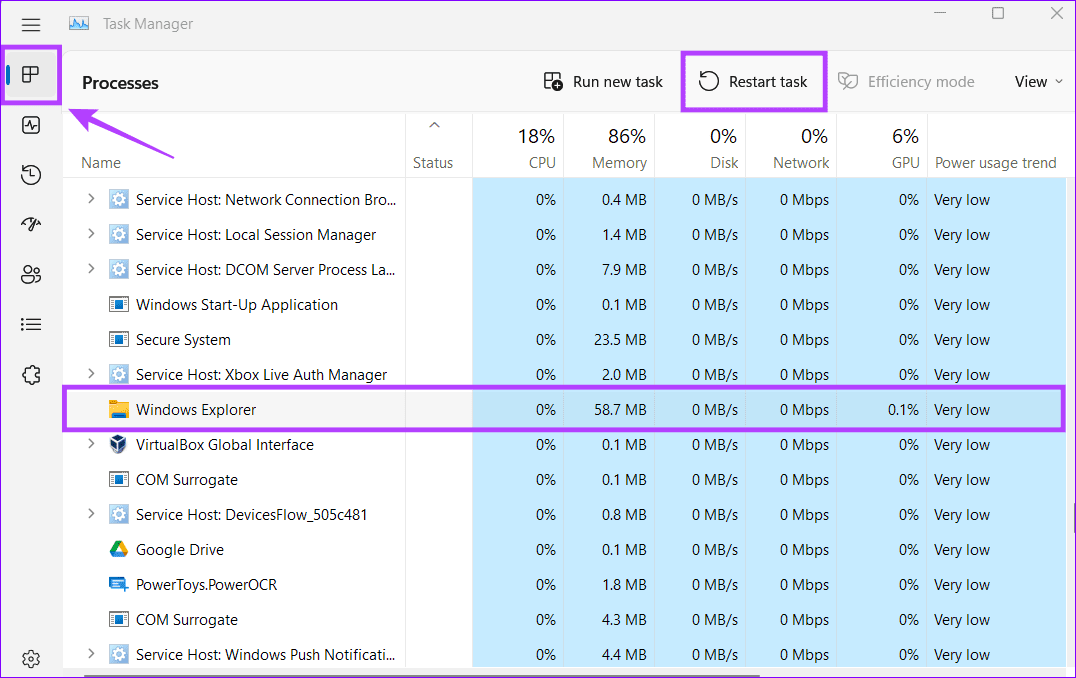Click the Run new task button

coord(603,82)
